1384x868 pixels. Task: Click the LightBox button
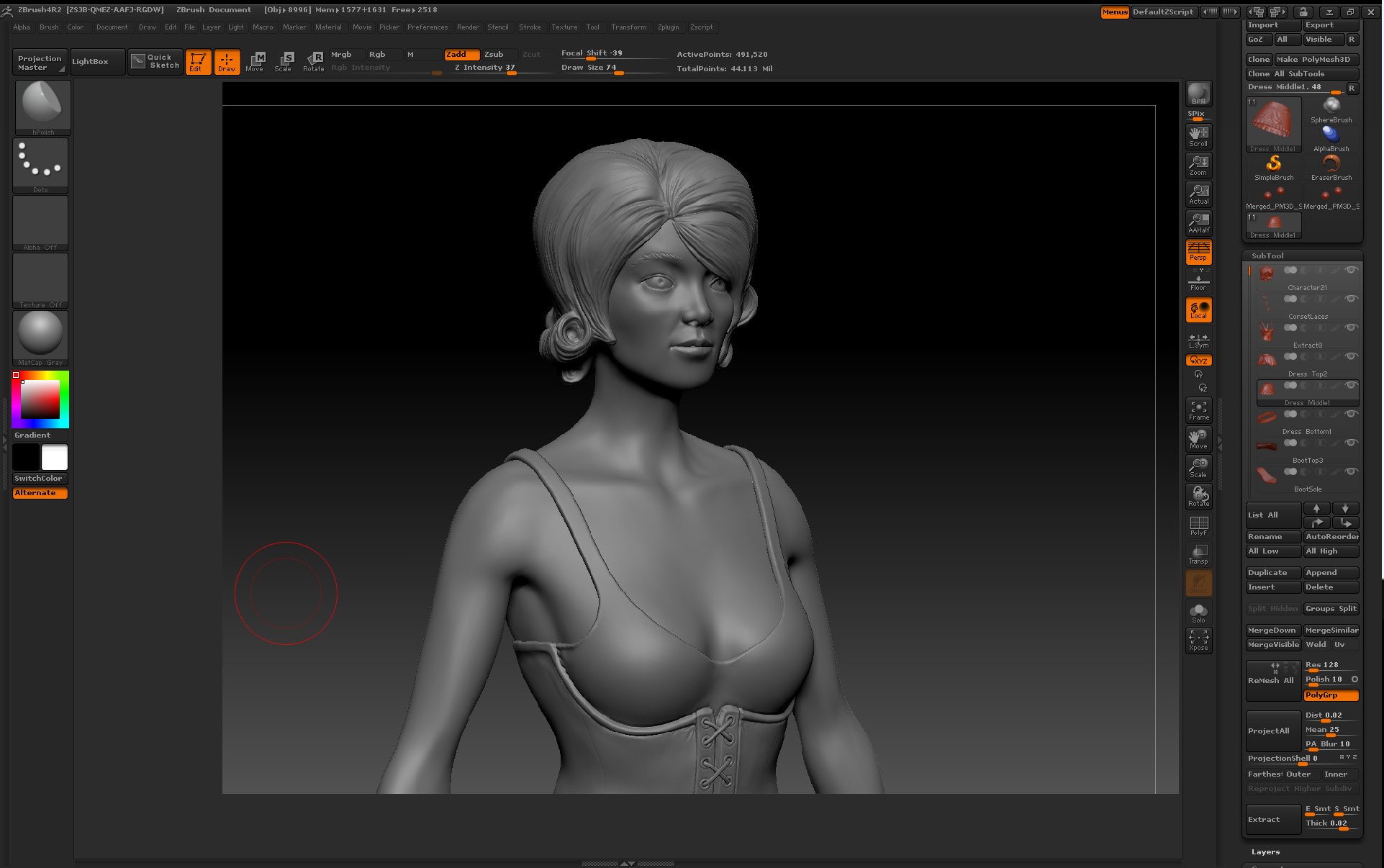(97, 61)
